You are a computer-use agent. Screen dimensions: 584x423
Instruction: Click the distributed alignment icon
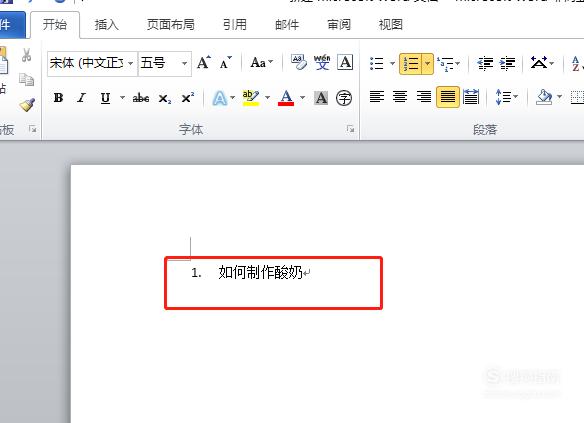click(x=471, y=97)
